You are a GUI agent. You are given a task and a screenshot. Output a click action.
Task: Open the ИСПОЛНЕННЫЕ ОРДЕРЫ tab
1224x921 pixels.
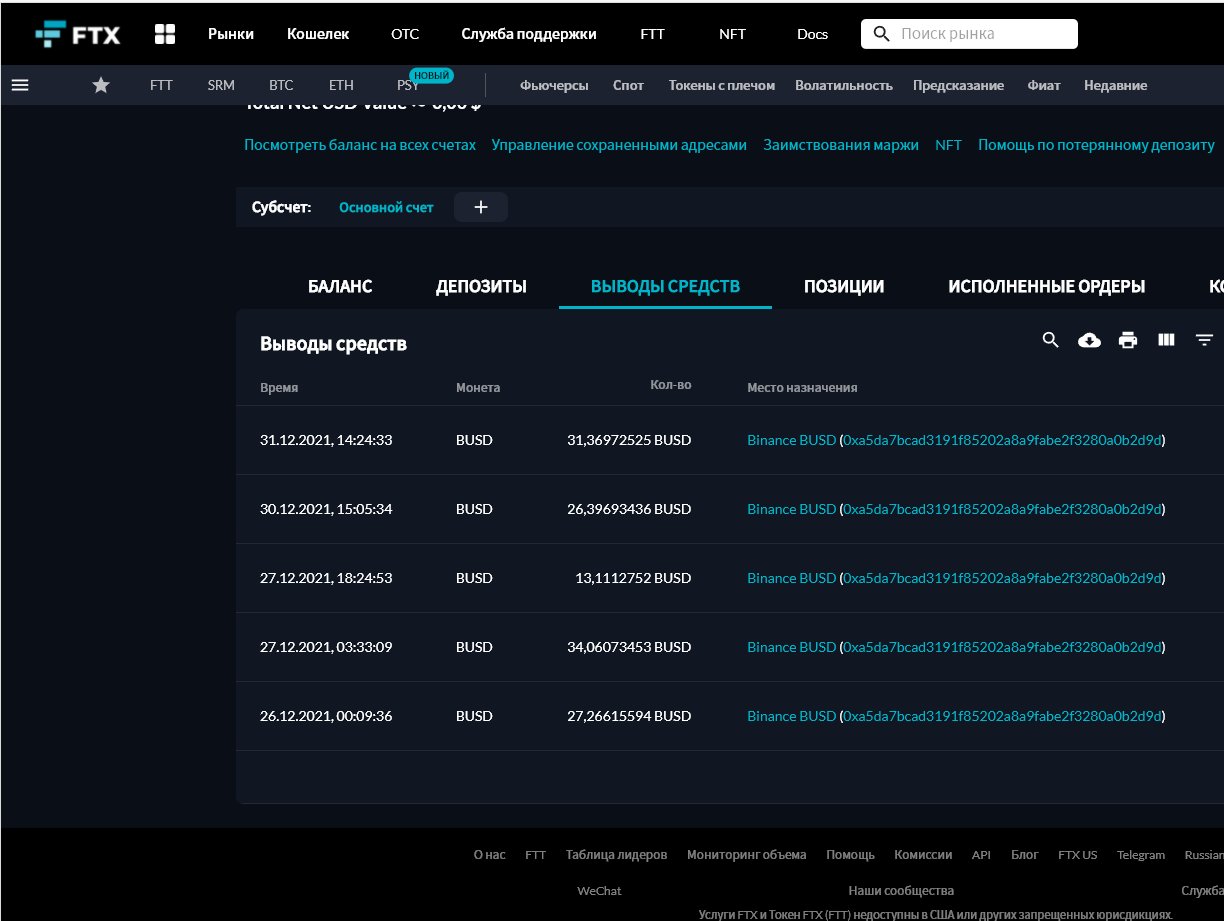1046,287
